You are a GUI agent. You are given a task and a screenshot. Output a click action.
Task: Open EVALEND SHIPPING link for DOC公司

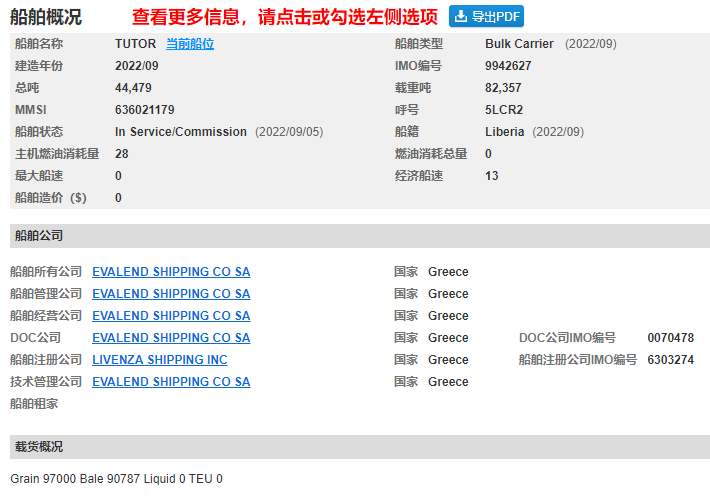coord(171,338)
